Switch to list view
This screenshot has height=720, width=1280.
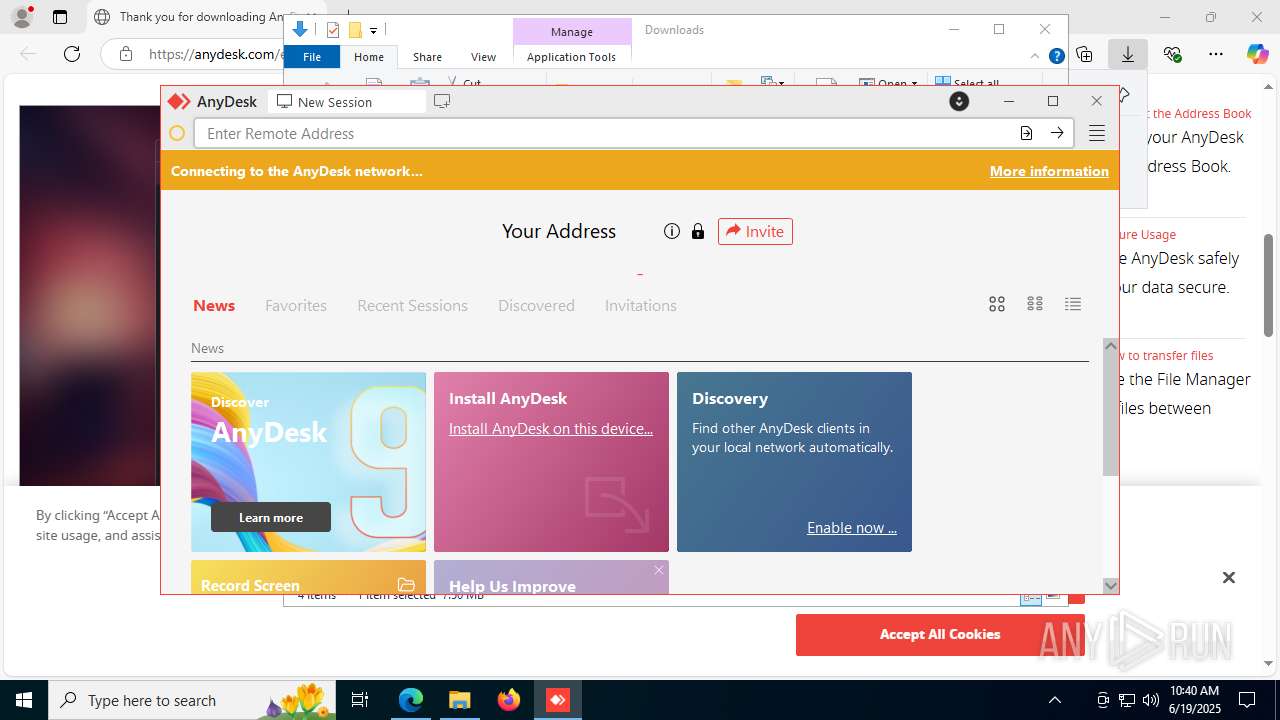pos(1073,304)
